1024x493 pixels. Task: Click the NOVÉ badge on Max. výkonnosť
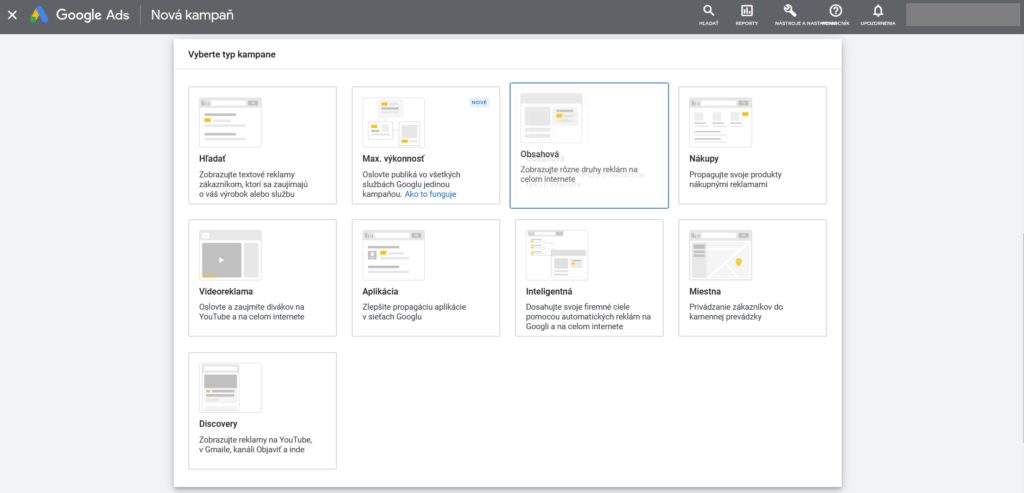click(479, 103)
